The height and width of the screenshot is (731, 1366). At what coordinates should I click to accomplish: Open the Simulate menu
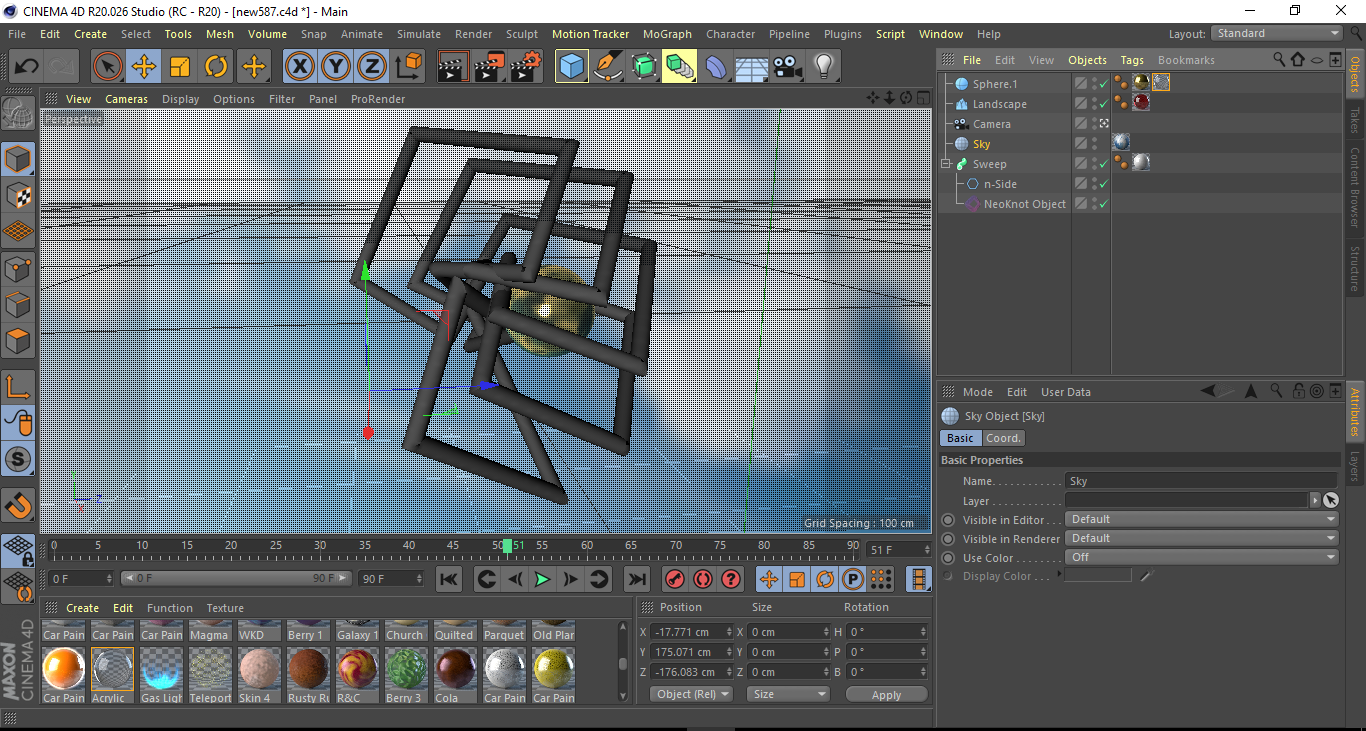[x=418, y=34]
